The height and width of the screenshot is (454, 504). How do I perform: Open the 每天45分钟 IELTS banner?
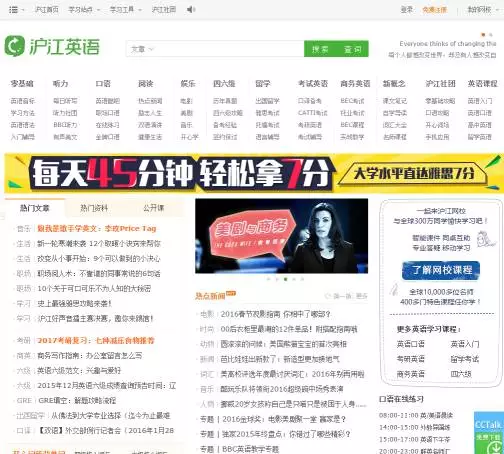point(252,173)
